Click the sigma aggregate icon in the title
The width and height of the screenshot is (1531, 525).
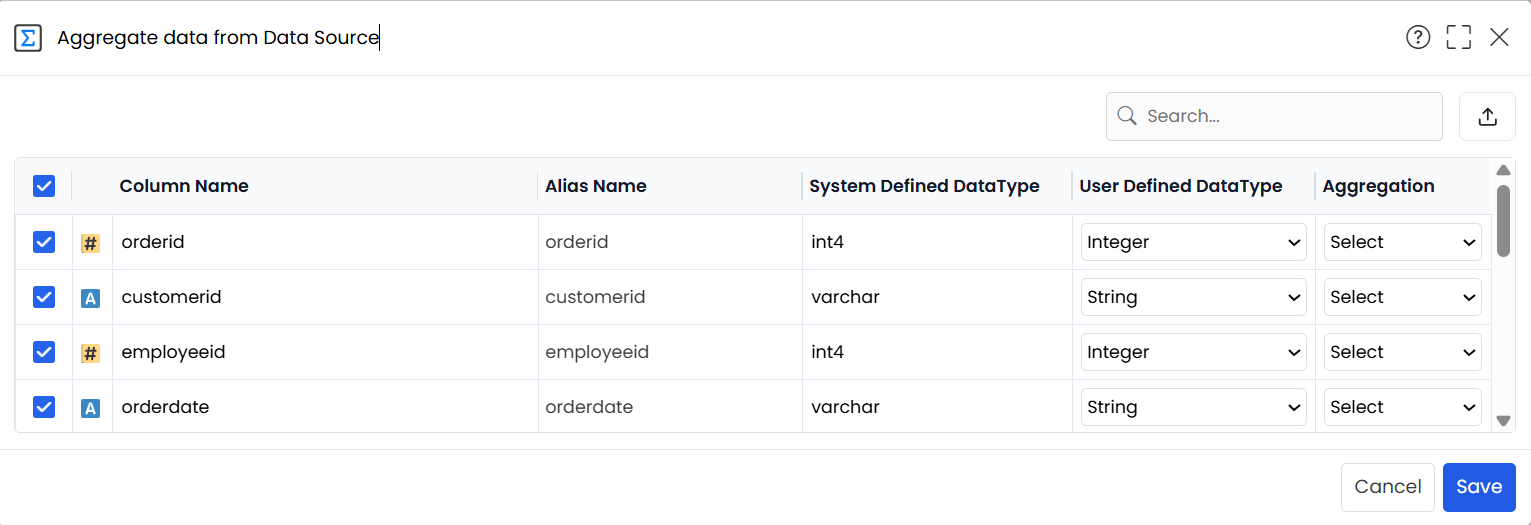28,38
